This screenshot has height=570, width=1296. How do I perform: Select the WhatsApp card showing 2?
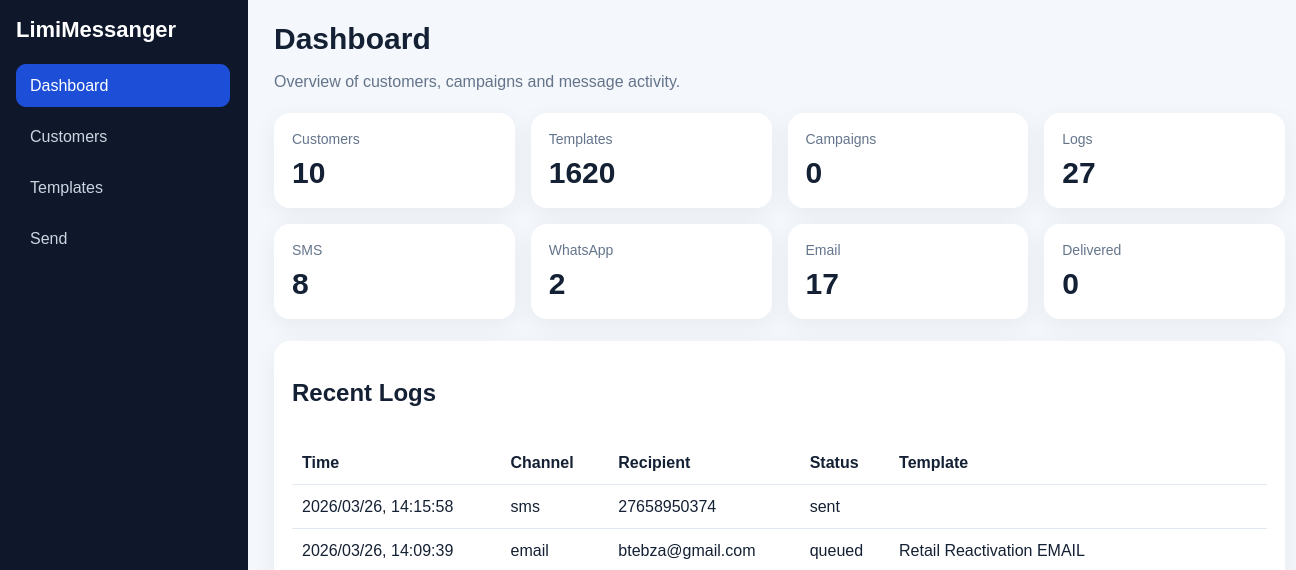coord(651,271)
